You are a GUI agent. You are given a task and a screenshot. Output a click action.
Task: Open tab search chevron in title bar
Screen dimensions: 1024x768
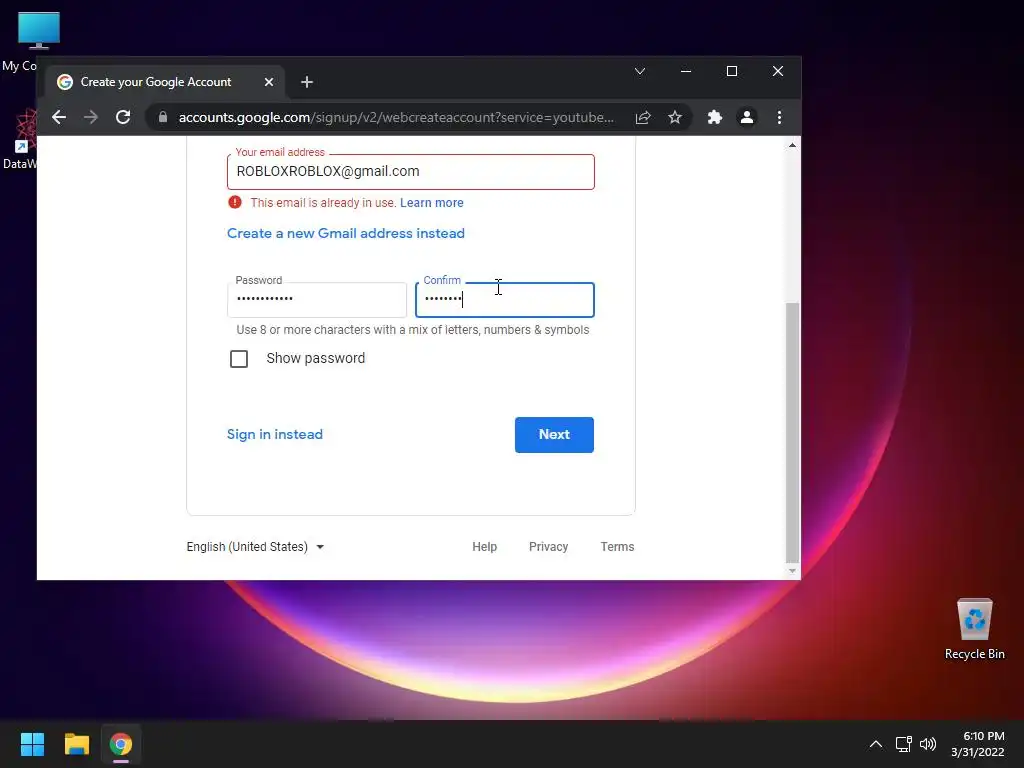pyautogui.click(x=640, y=71)
